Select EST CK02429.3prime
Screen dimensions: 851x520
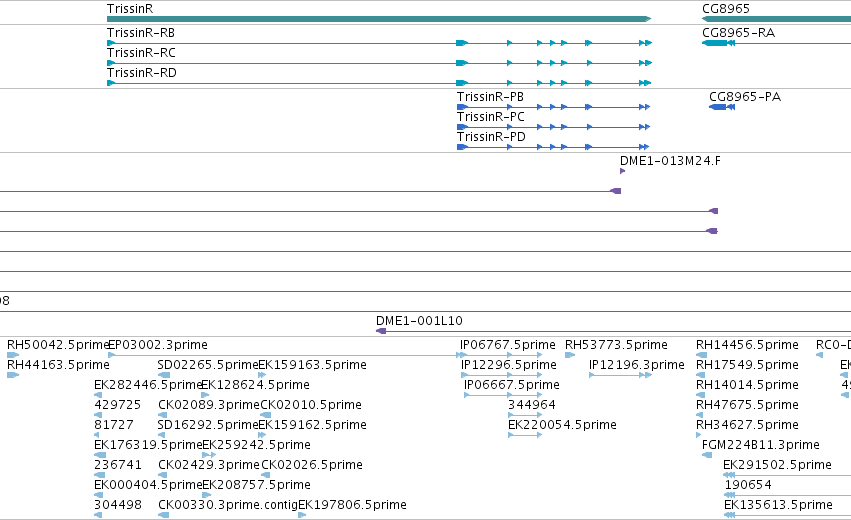tap(209, 466)
